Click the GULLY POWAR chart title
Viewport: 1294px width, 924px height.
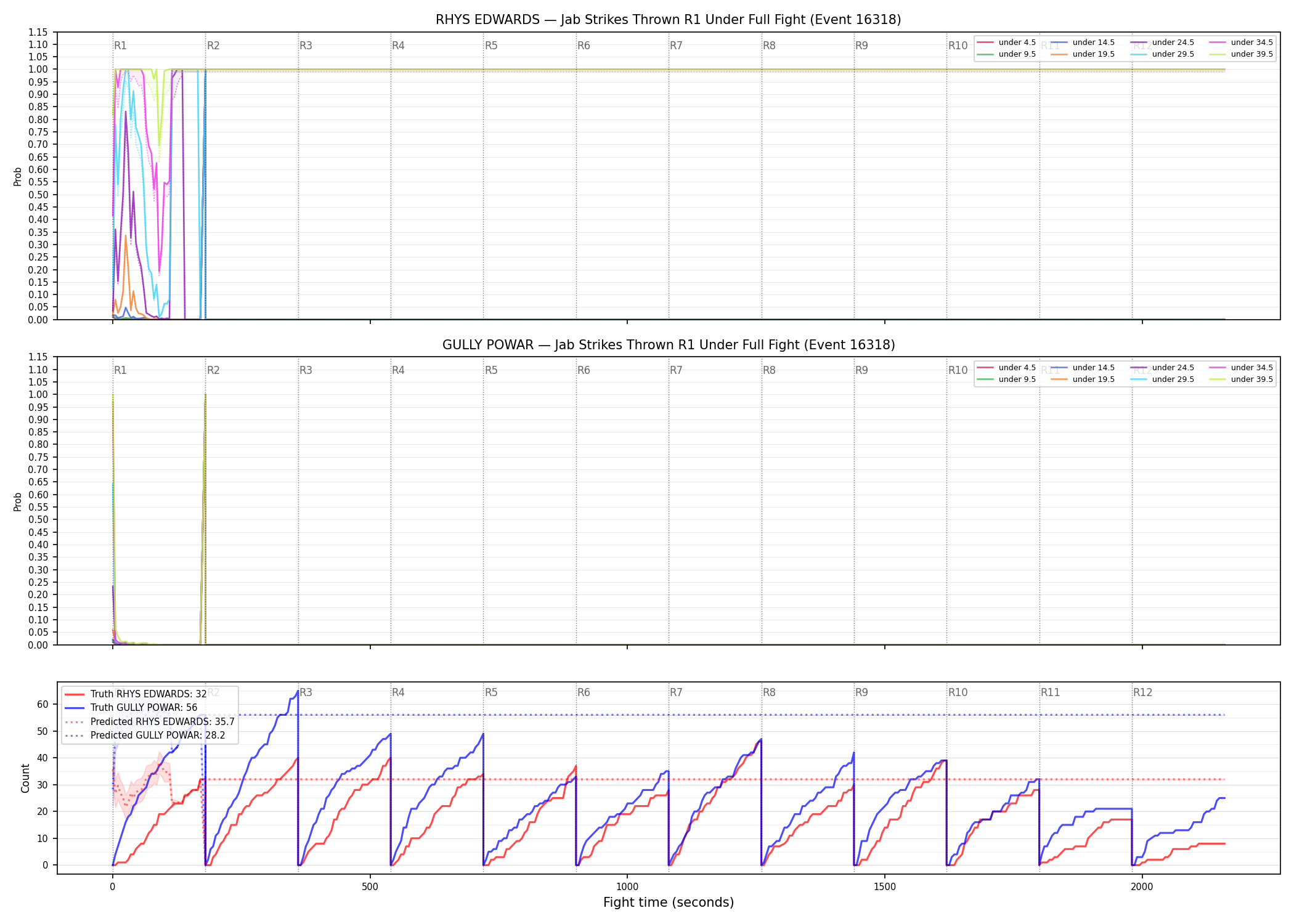coord(669,345)
